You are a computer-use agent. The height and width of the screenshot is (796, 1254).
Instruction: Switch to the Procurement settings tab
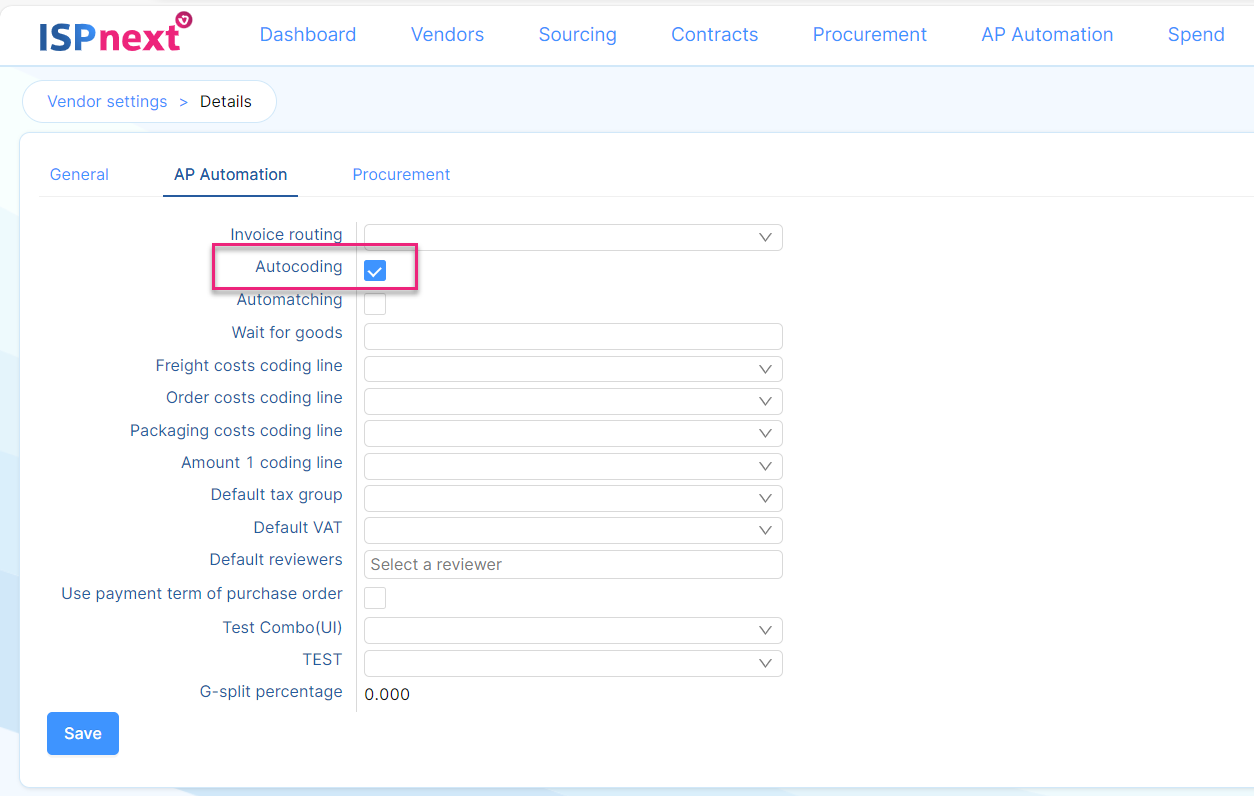(401, 174)
